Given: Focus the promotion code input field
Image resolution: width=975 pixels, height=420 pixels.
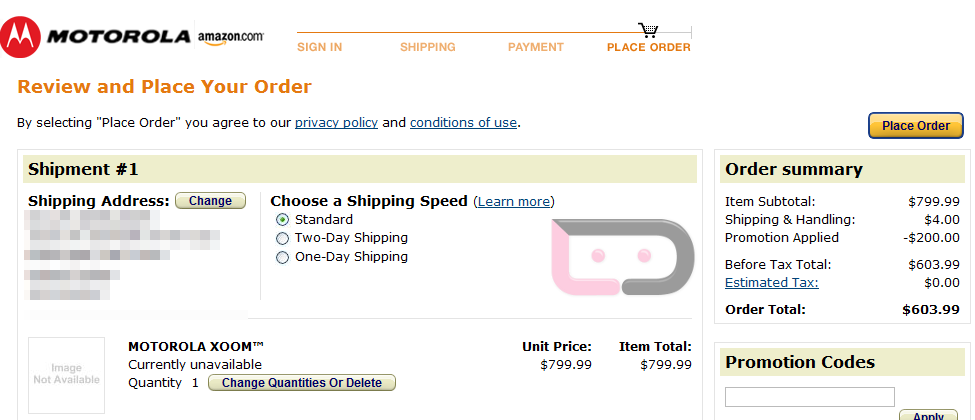Looking at the screenshot, I should point(809,397).
